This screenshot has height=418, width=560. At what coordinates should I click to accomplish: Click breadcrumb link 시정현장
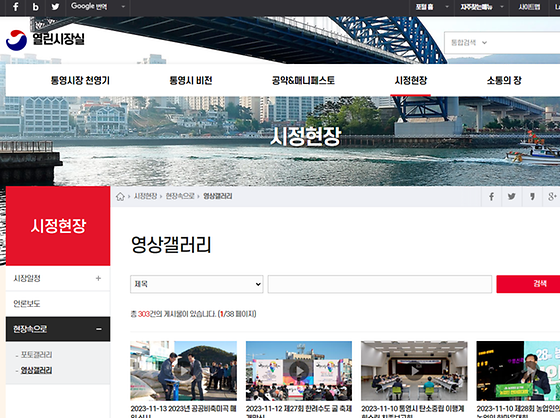click(145, 196)
